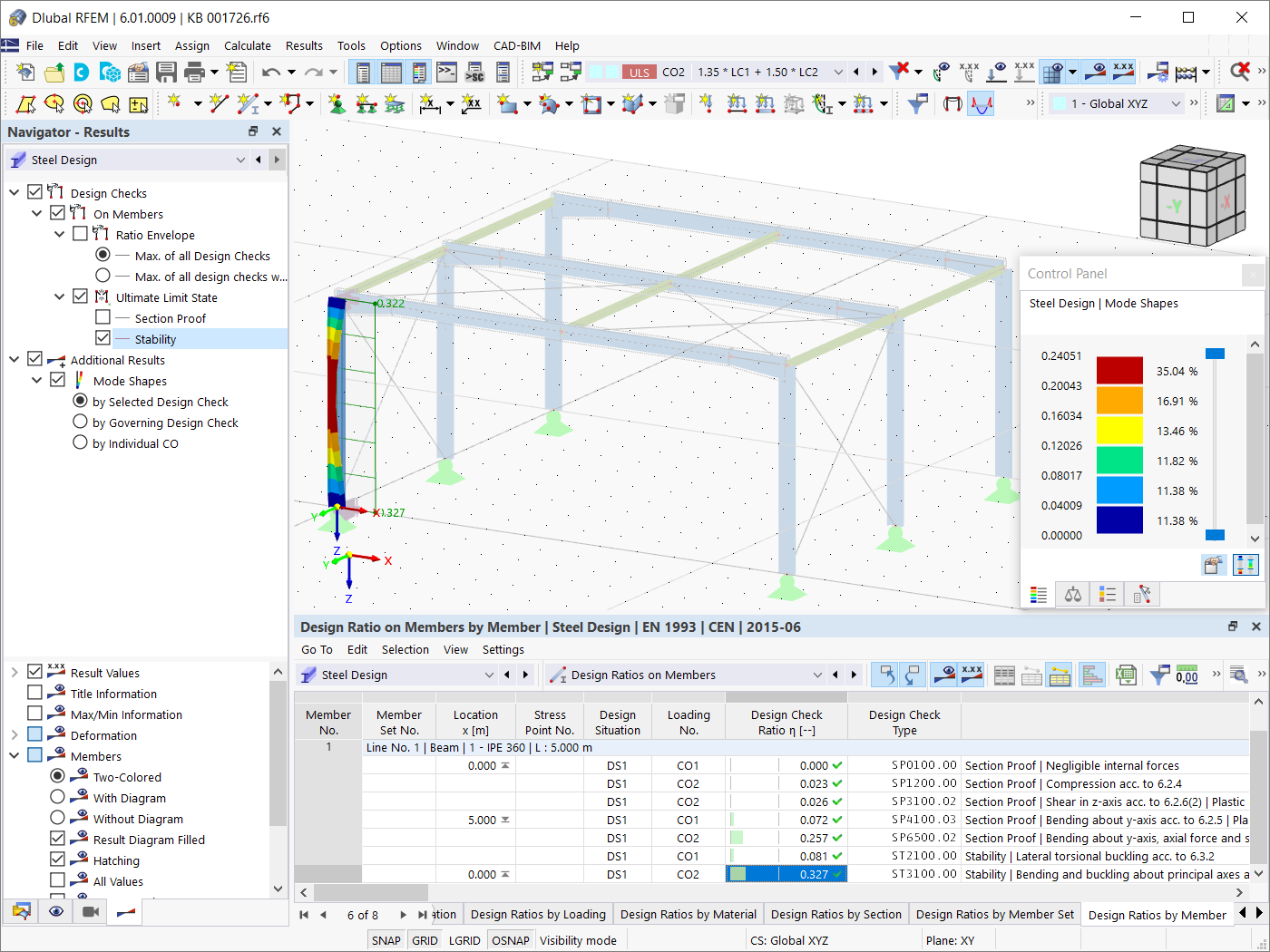
Task: Click the color scale legend icon in Control Panel
Action: click(1038, 594)
